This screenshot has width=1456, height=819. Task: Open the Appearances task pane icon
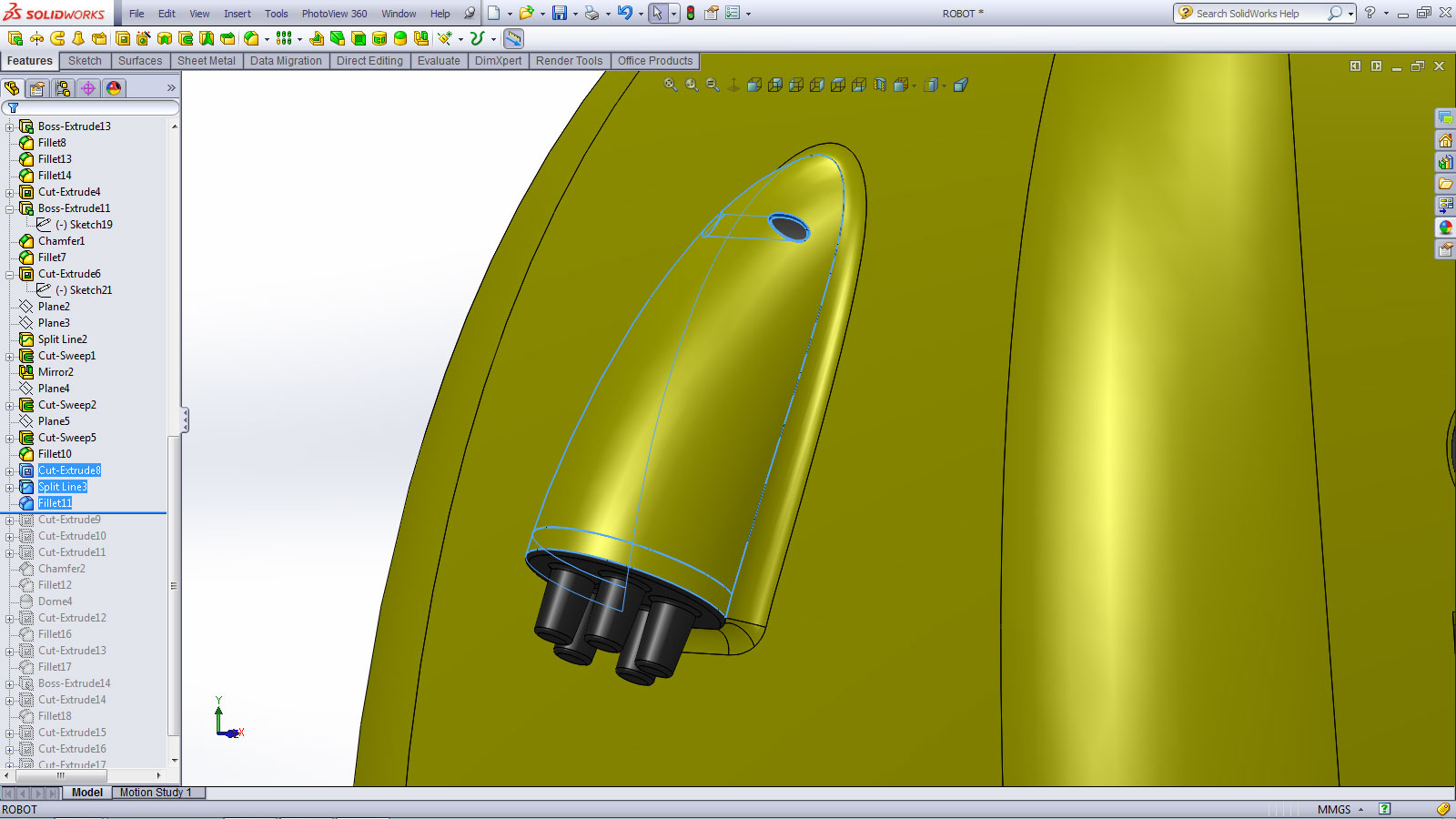pos(1445,227)
